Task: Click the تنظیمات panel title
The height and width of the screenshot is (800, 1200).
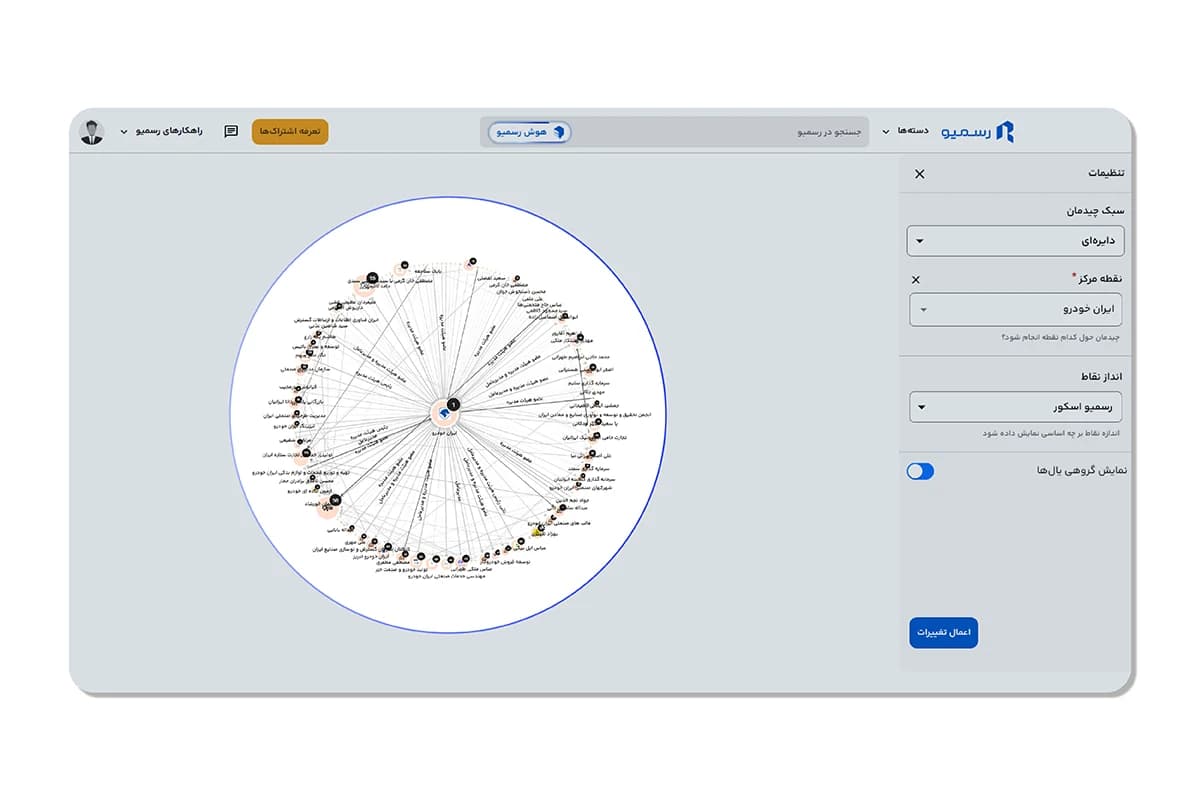Action: [x=1106, y=173]
